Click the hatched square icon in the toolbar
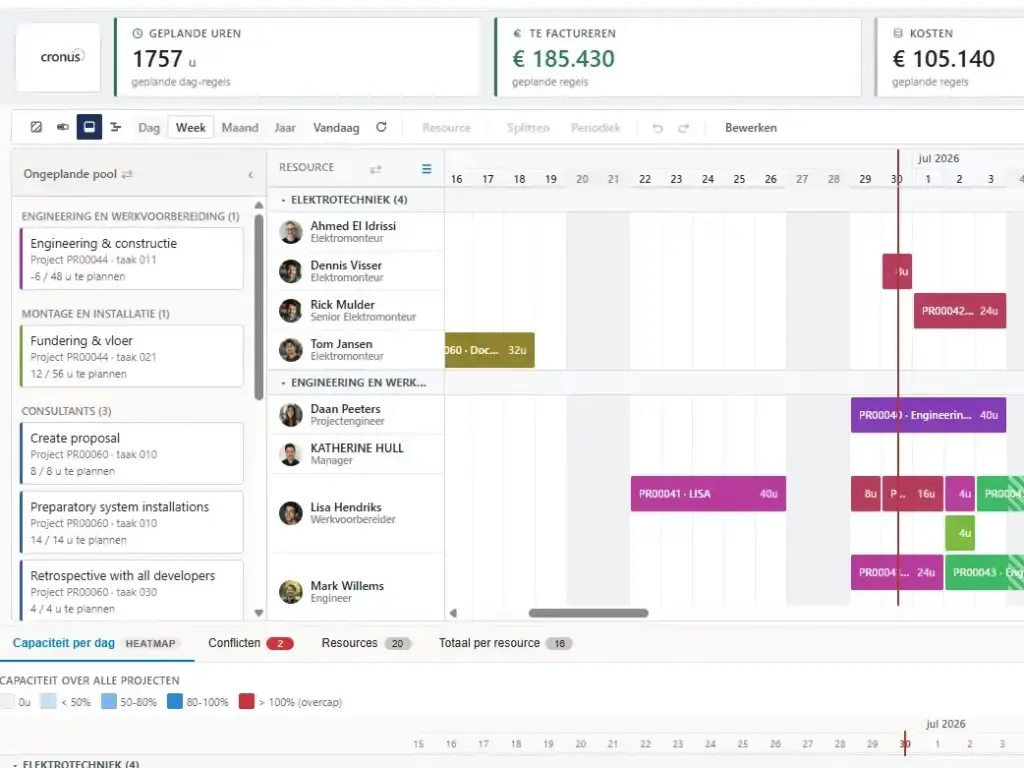This screenshot has width=1024, height=768. [x=37, y=127]
